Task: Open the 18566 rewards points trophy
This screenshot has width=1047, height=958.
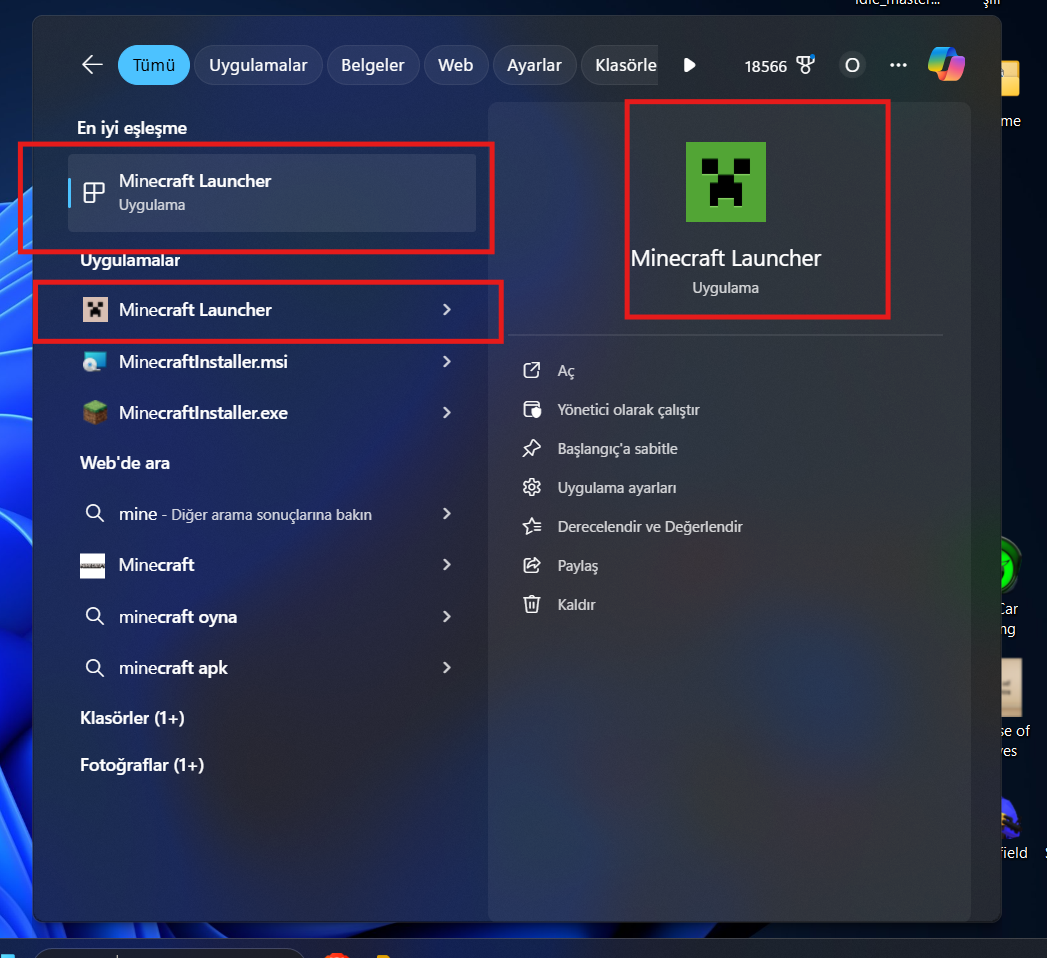Action: tap(779, 65)
